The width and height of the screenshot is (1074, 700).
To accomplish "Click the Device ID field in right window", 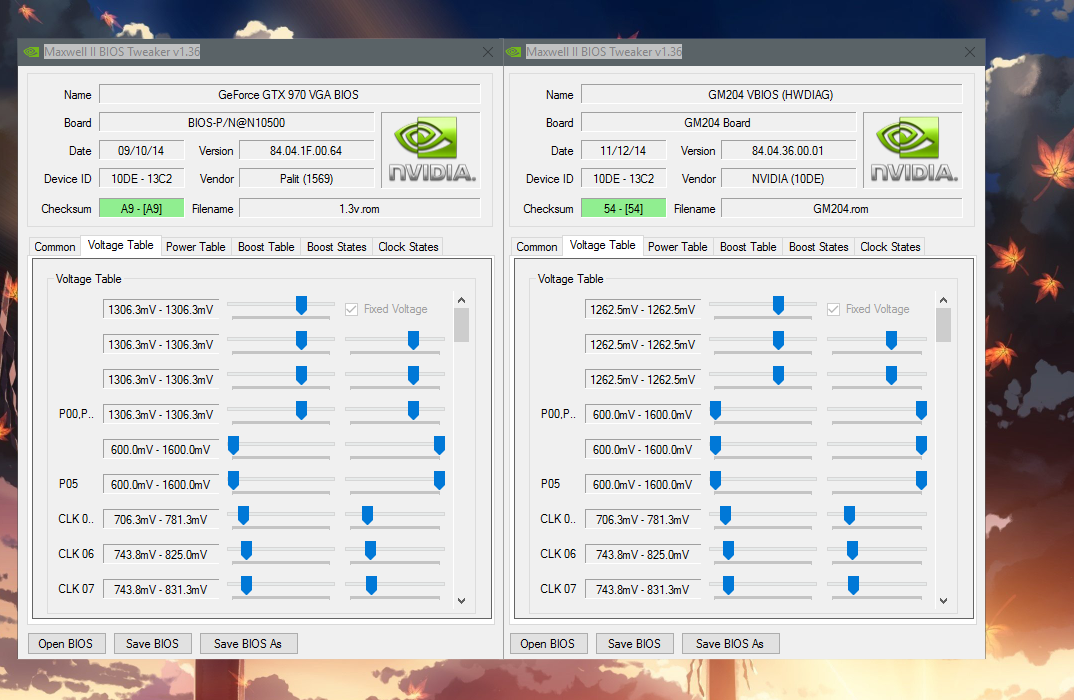I will click(624, 179).
